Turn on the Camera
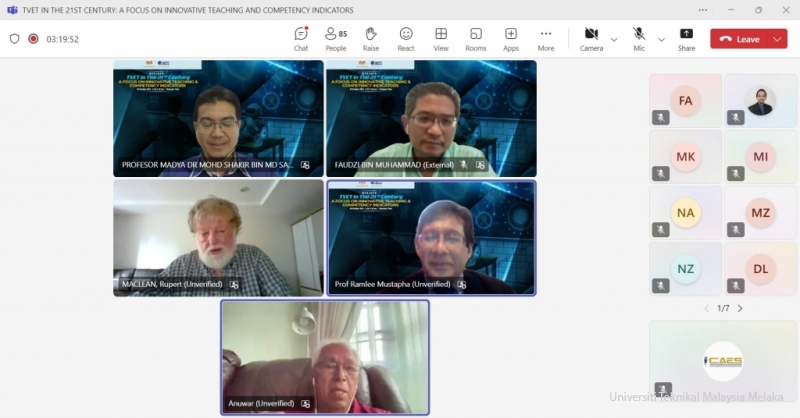 (591, 38)
